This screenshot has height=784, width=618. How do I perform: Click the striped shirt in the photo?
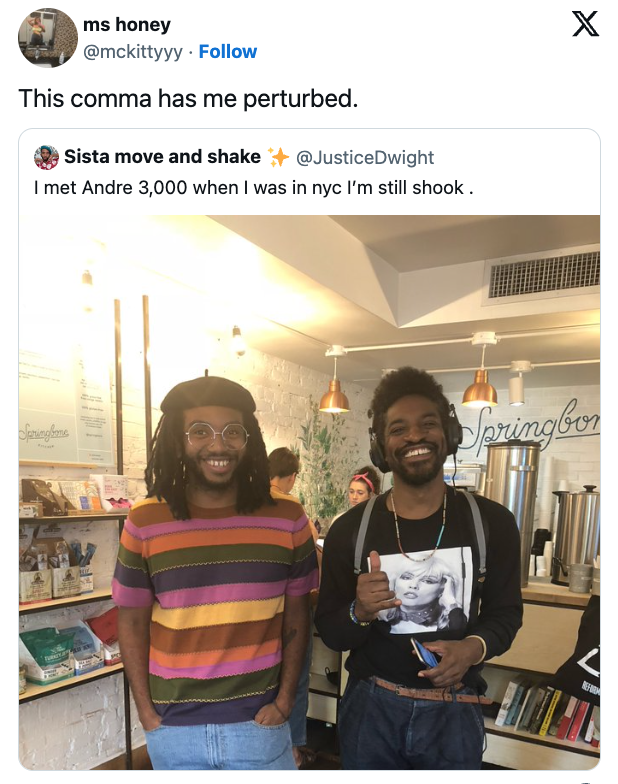[x=215, y=602]
